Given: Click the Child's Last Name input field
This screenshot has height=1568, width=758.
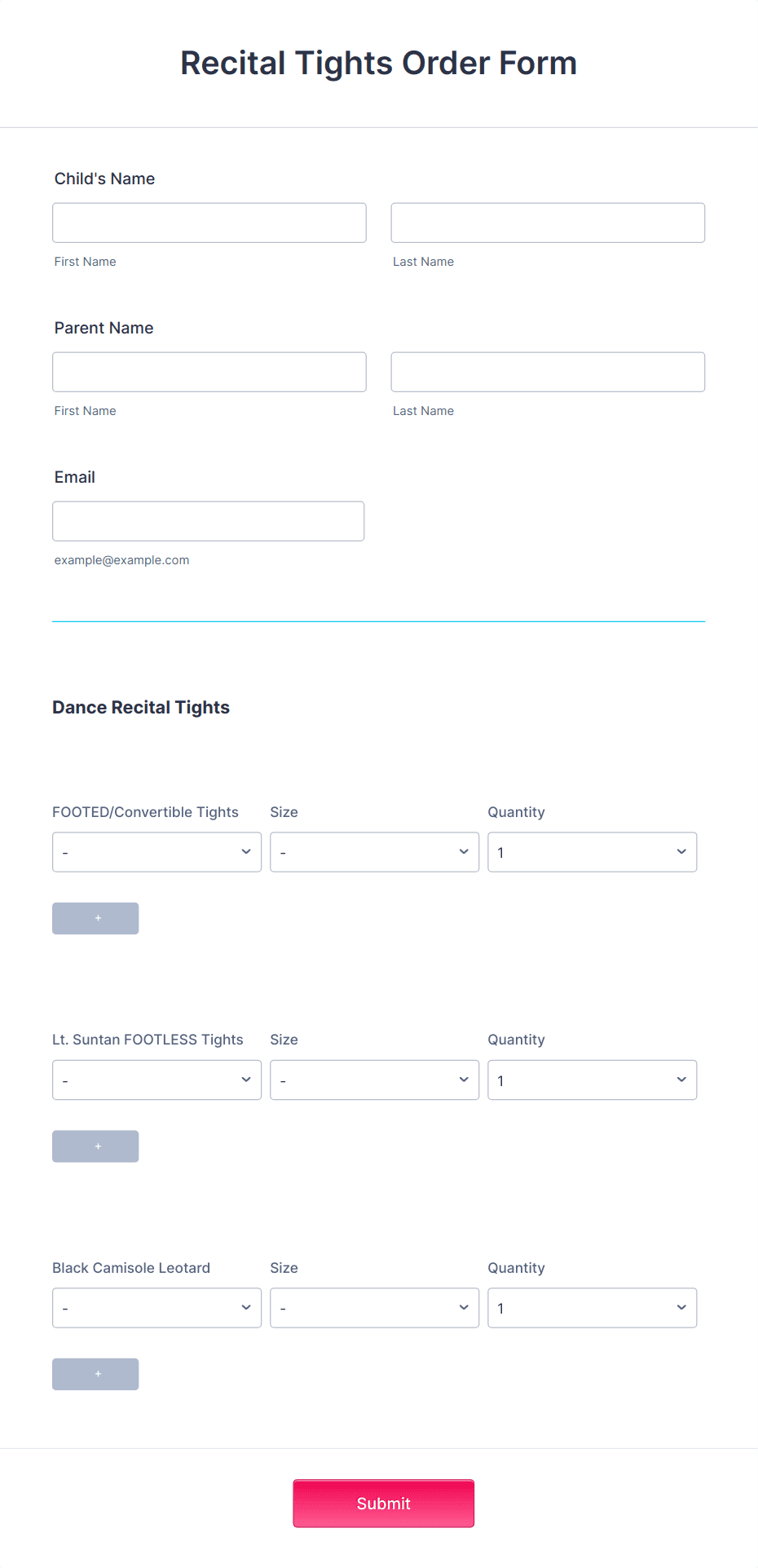Looking at the screenshot, I should (547, 223).
